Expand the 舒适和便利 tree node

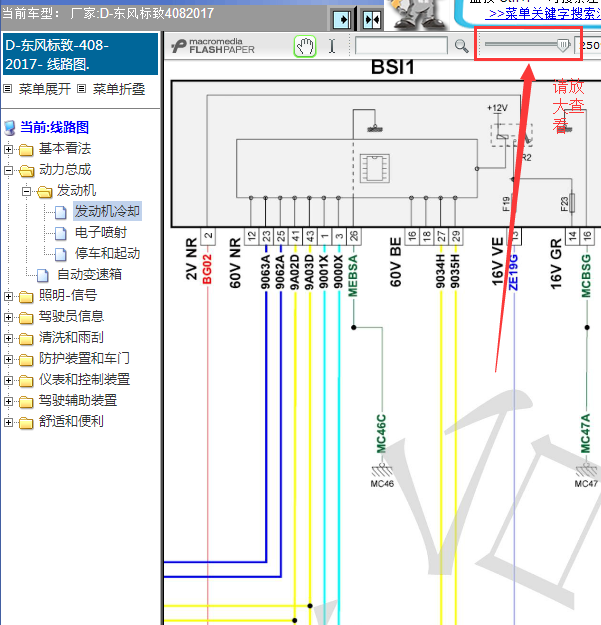[8, 422]
